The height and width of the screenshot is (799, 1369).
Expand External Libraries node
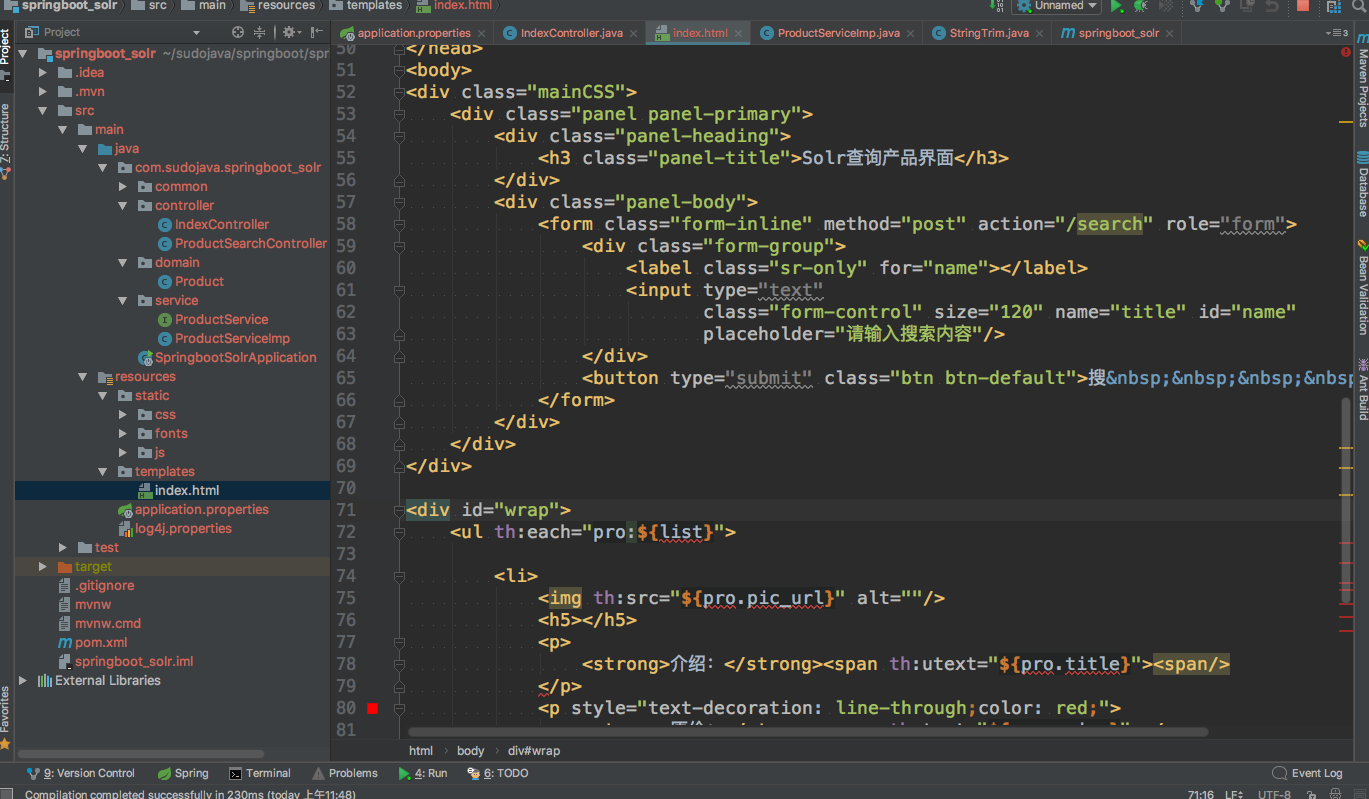coord(23,680)
